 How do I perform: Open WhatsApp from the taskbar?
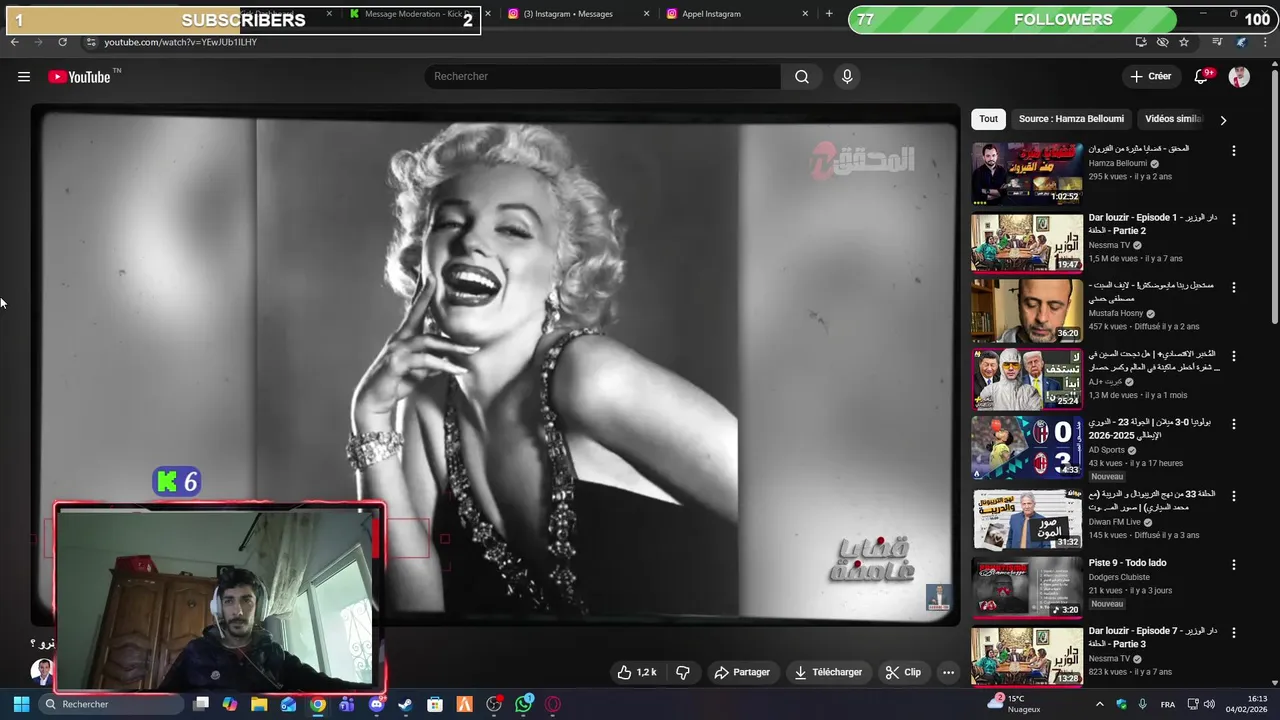coord(524,704)
